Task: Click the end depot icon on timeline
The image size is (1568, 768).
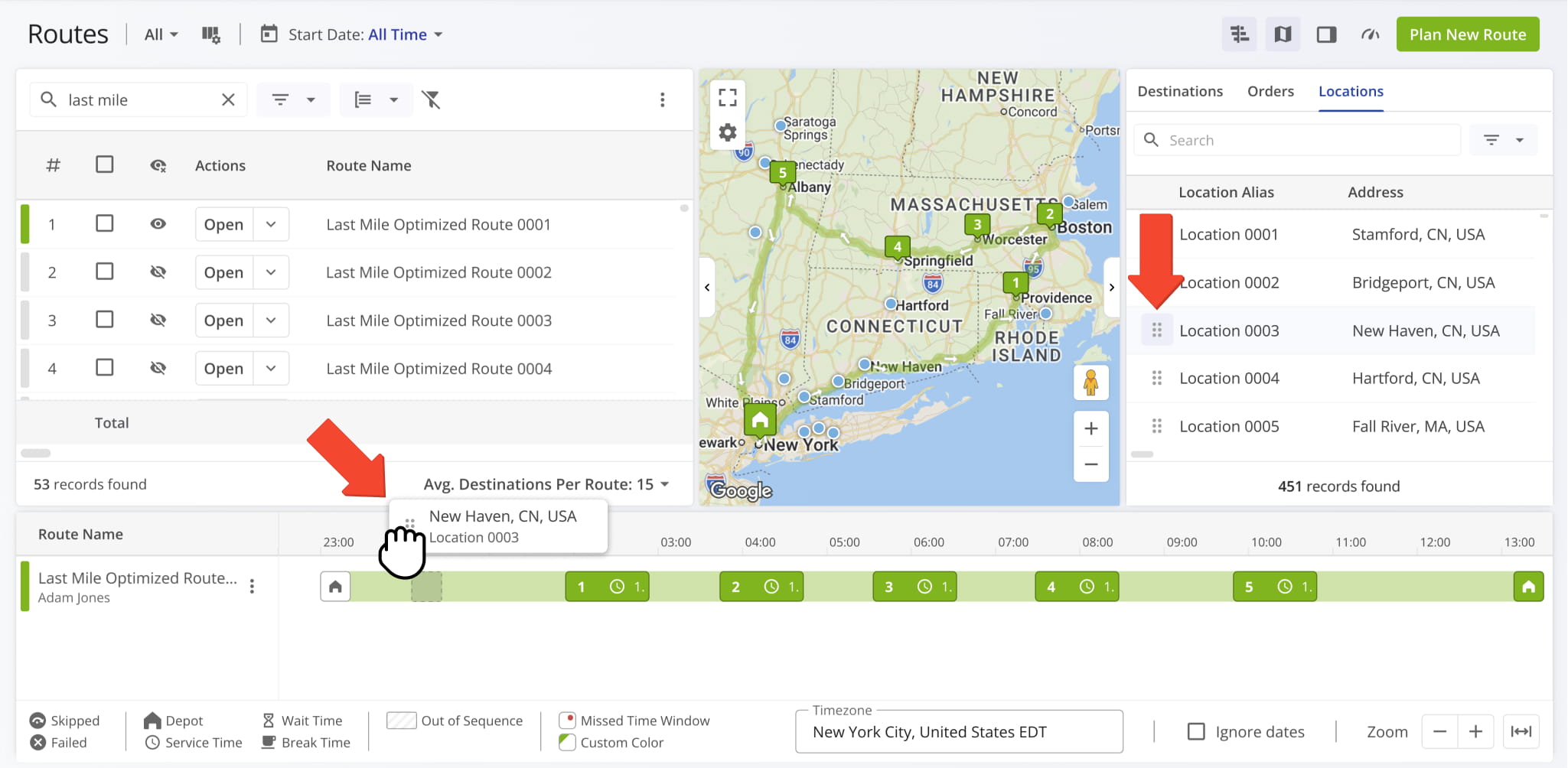Action: 1528,587
